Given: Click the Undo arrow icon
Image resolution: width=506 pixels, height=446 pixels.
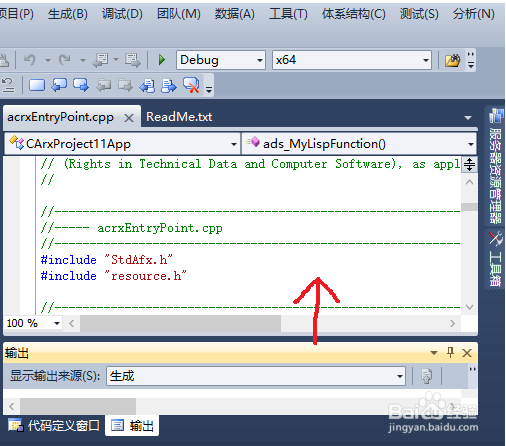Looking at the screenshot, I should (x=30, y=60).
